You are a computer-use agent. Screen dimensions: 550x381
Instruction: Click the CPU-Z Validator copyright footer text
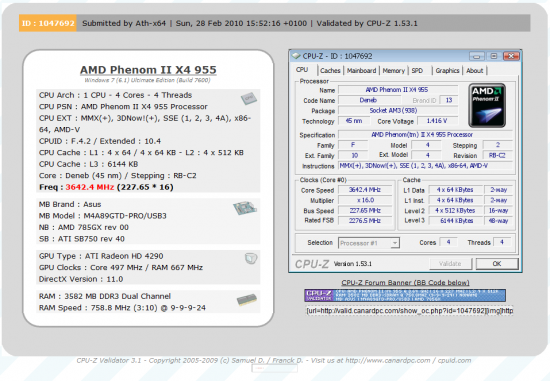(x=274, y=360)
